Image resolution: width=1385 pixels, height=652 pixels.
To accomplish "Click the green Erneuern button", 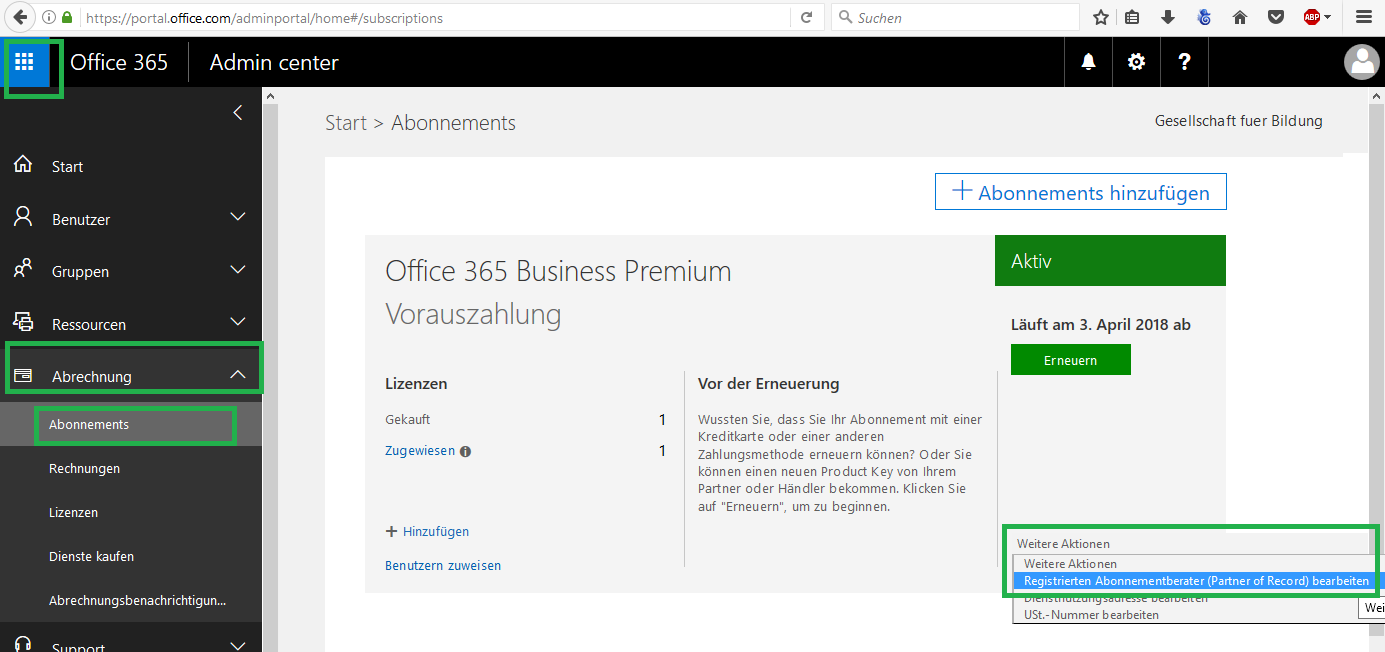I will click(x=1070, y=360).
